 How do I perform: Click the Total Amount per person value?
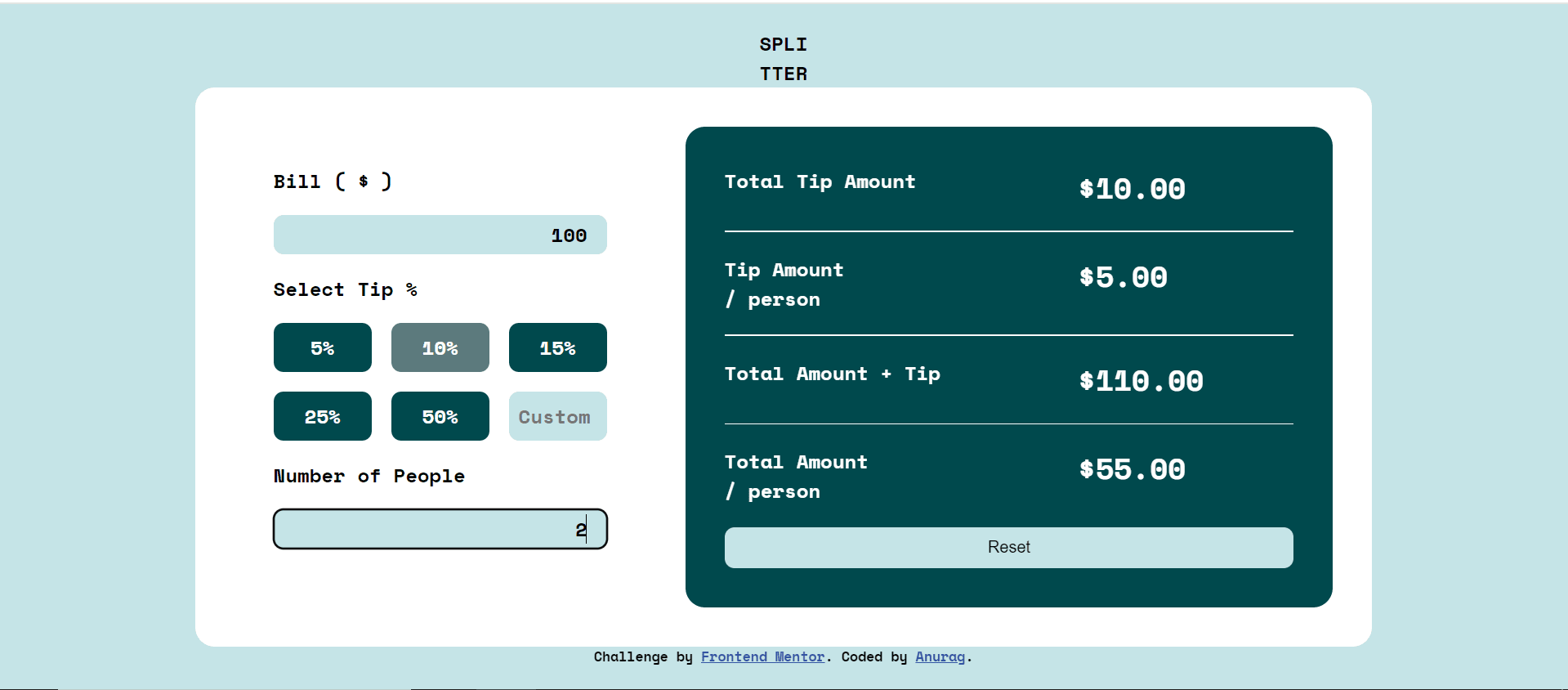pyautogui.click(x=1132, y=468)
